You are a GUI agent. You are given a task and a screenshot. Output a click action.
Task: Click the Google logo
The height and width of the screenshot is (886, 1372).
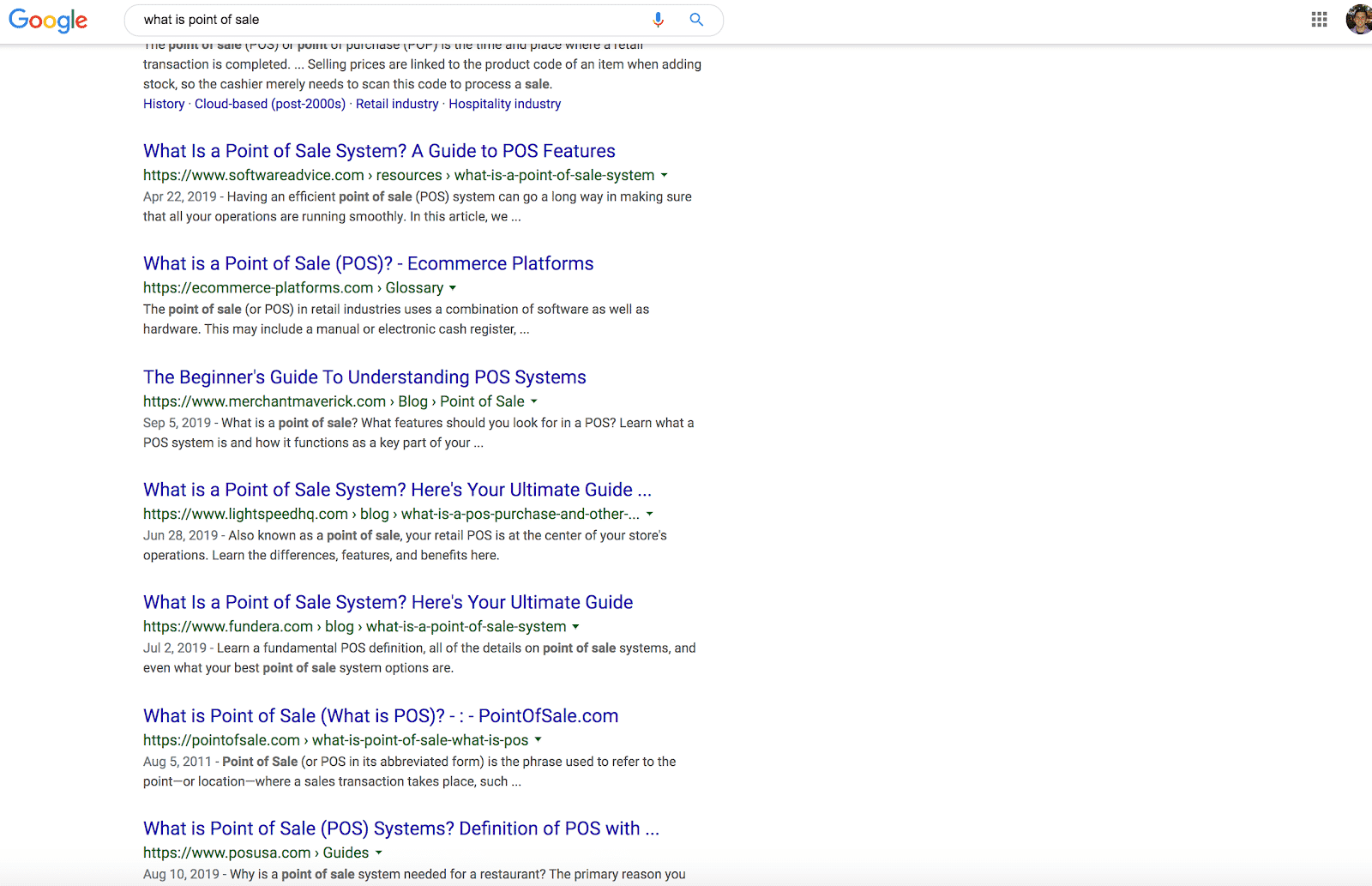(x=48, y=20)
